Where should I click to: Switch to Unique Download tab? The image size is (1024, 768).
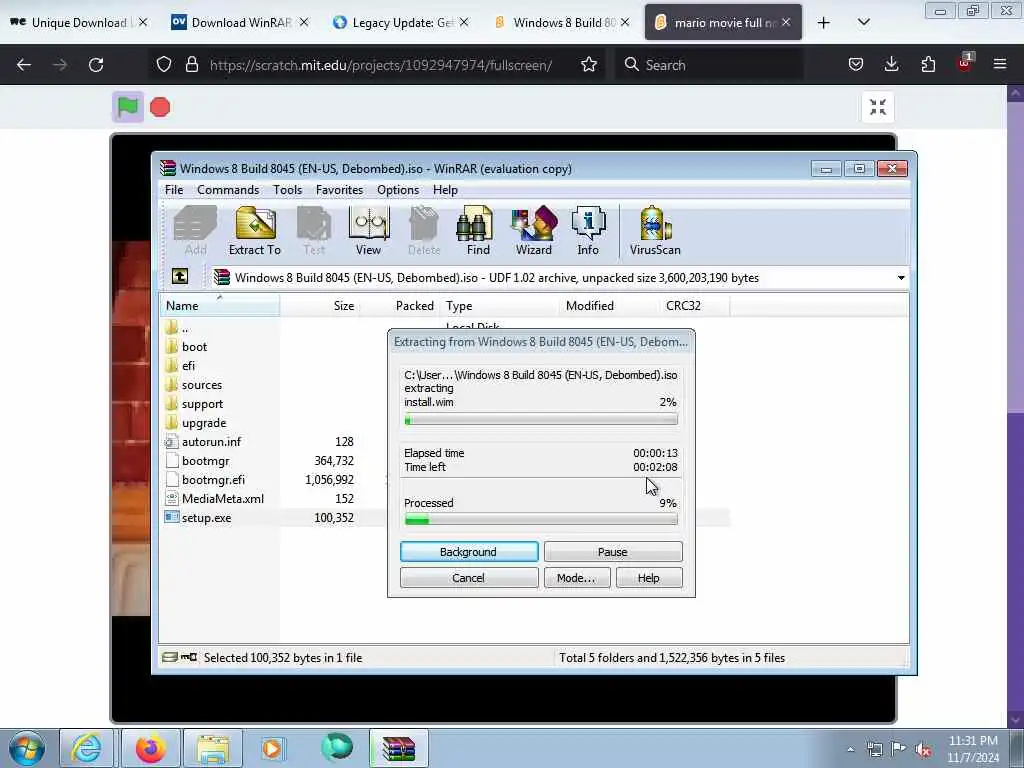(x=79, y=22)
